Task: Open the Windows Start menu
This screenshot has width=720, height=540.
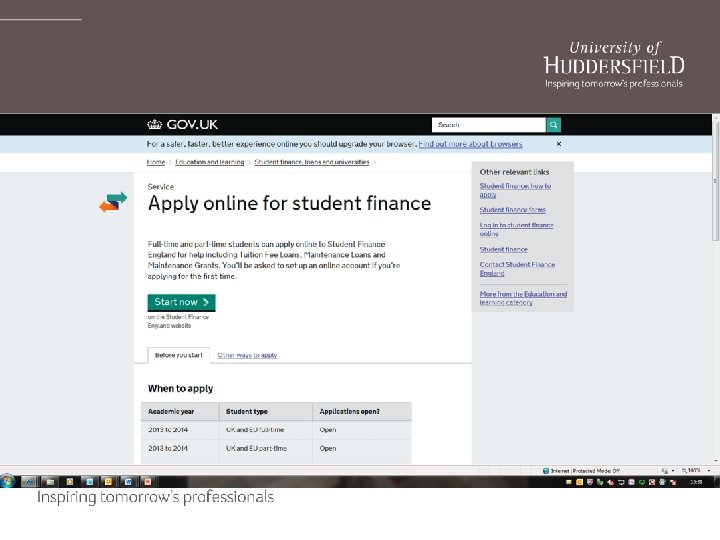Action: coord(8,481)
